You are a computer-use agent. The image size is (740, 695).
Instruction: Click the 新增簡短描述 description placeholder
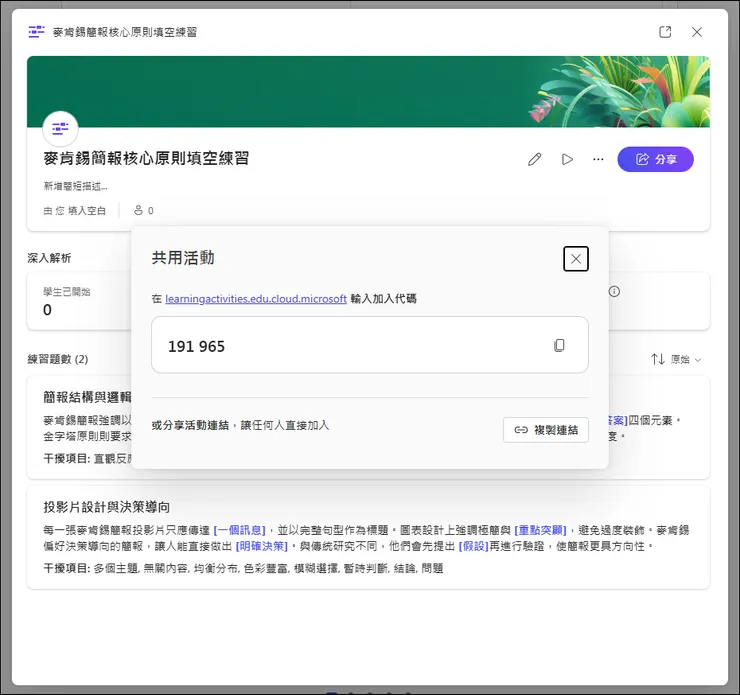[x=76, y=186]
